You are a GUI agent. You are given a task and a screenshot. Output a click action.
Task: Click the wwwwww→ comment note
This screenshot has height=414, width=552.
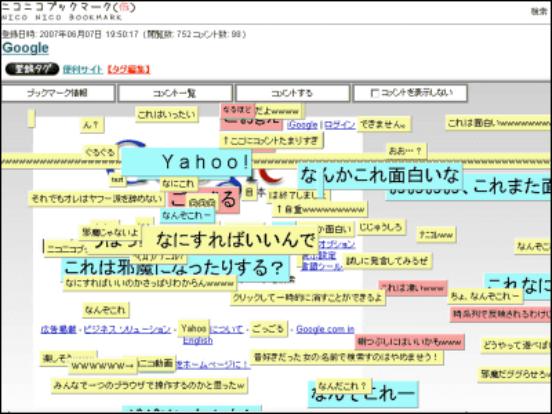(103, 365)
